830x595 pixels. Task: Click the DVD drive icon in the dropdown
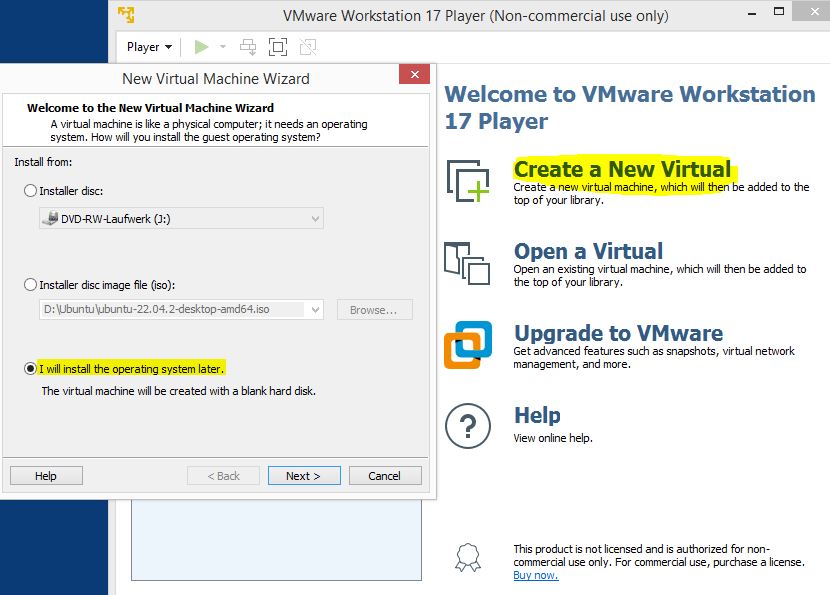[x=51, y=218]
